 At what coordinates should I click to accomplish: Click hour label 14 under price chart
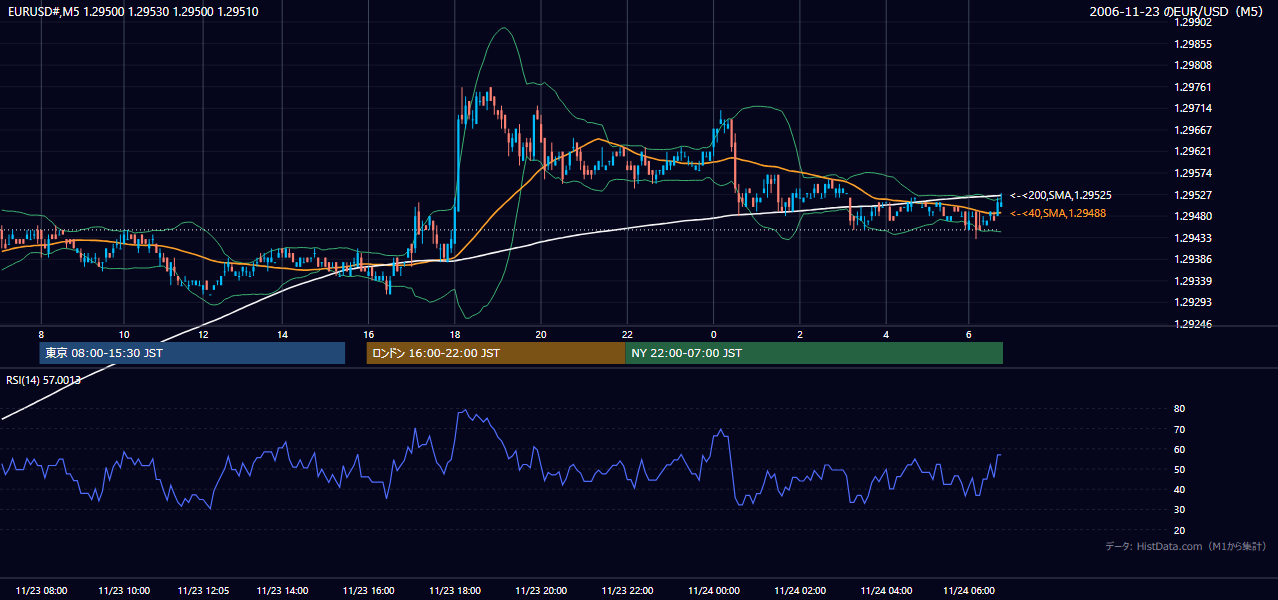[283, 334]
